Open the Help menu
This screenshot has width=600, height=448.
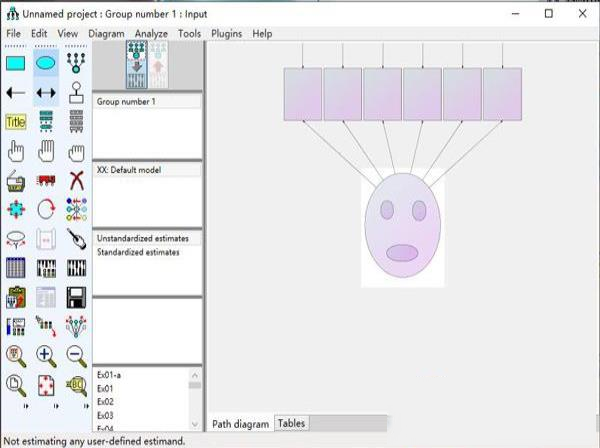click(262, 34)
